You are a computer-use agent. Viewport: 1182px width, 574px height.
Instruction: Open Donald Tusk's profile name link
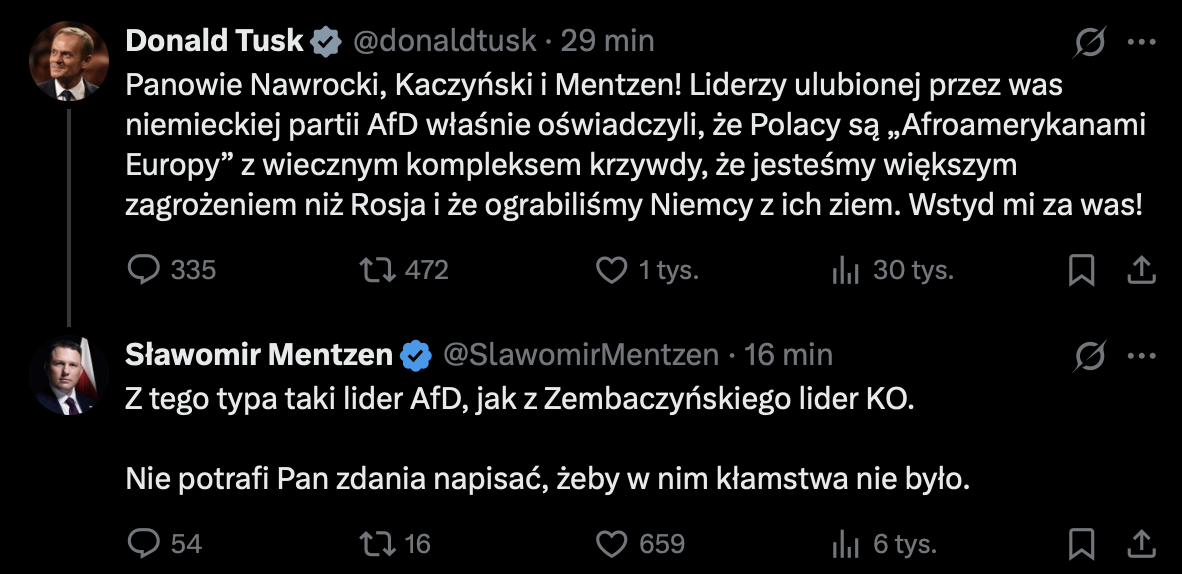[214, 41]
